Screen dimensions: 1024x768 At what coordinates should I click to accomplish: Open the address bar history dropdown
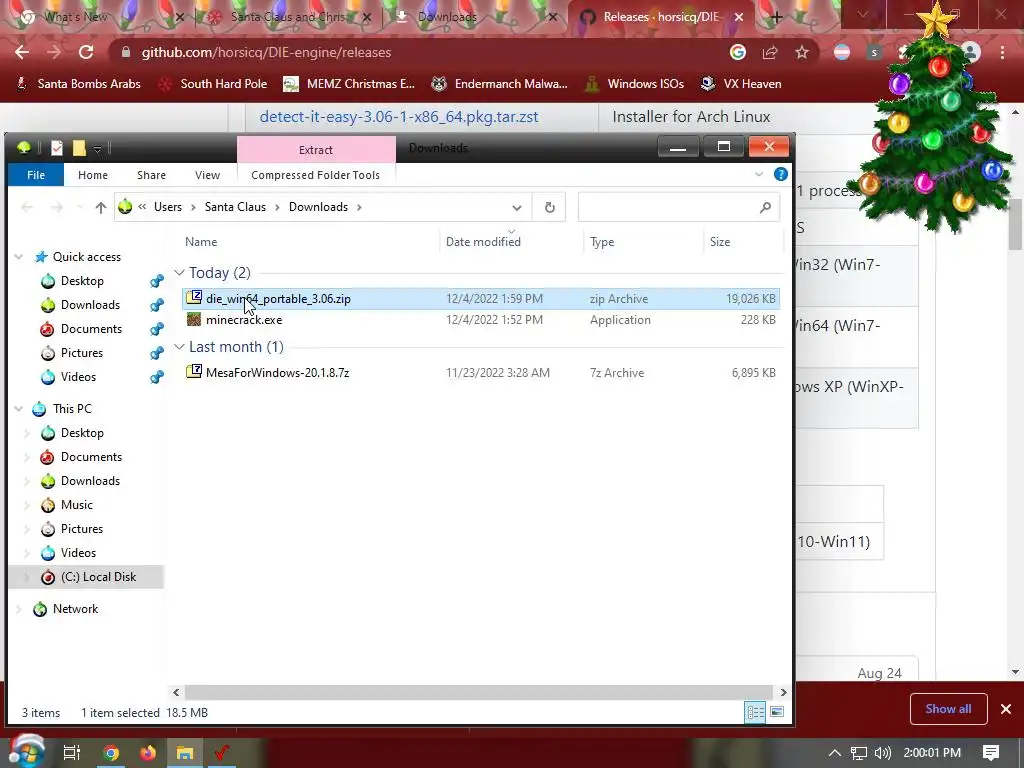tap(517, 208)
